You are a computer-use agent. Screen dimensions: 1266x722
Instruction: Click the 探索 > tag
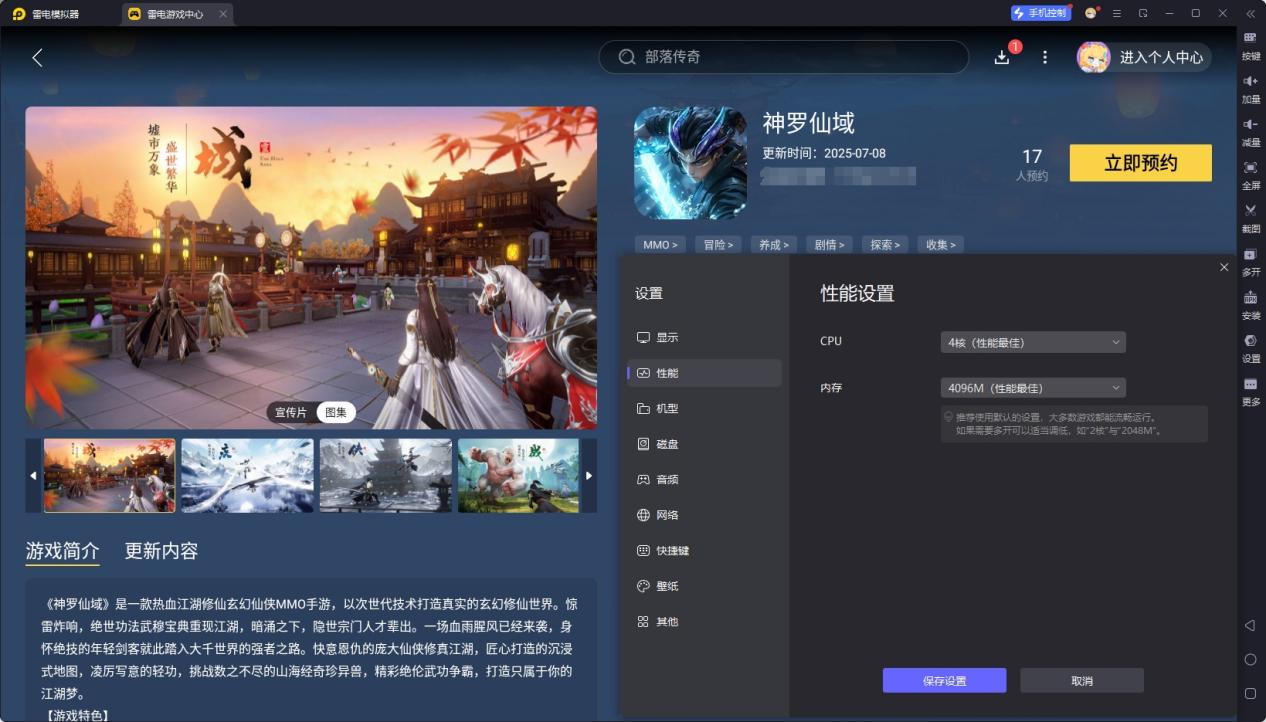886,244
